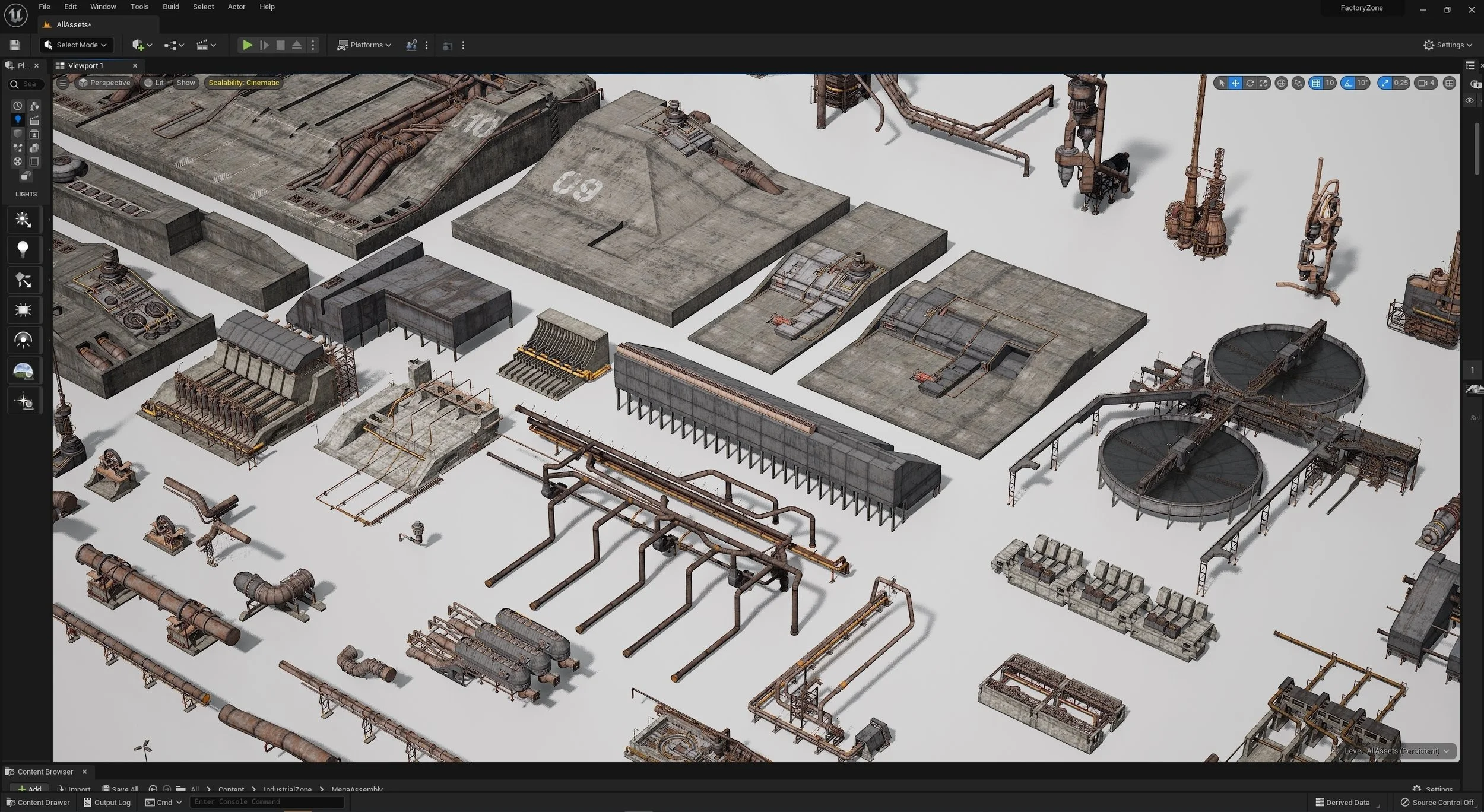This screenshot has width=1484, height=812.
Task: Select the Directional Light placement icon
Action: click(23, 220)
